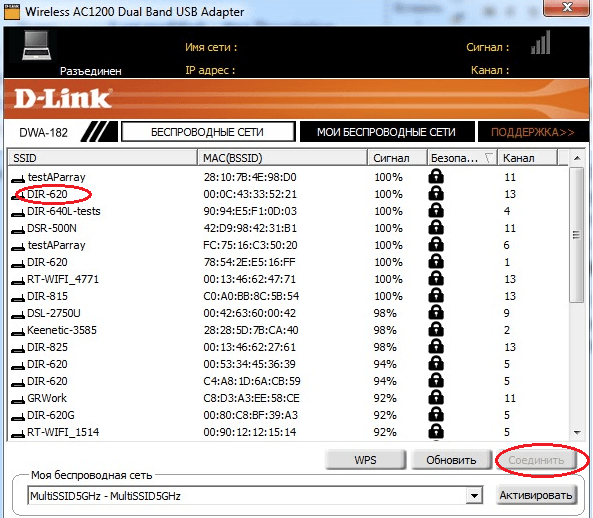Select DIR-620 with MAC 00:0C:43:33:52:21
The width and height of the screenshot is (593, 518).
(287, 194)
